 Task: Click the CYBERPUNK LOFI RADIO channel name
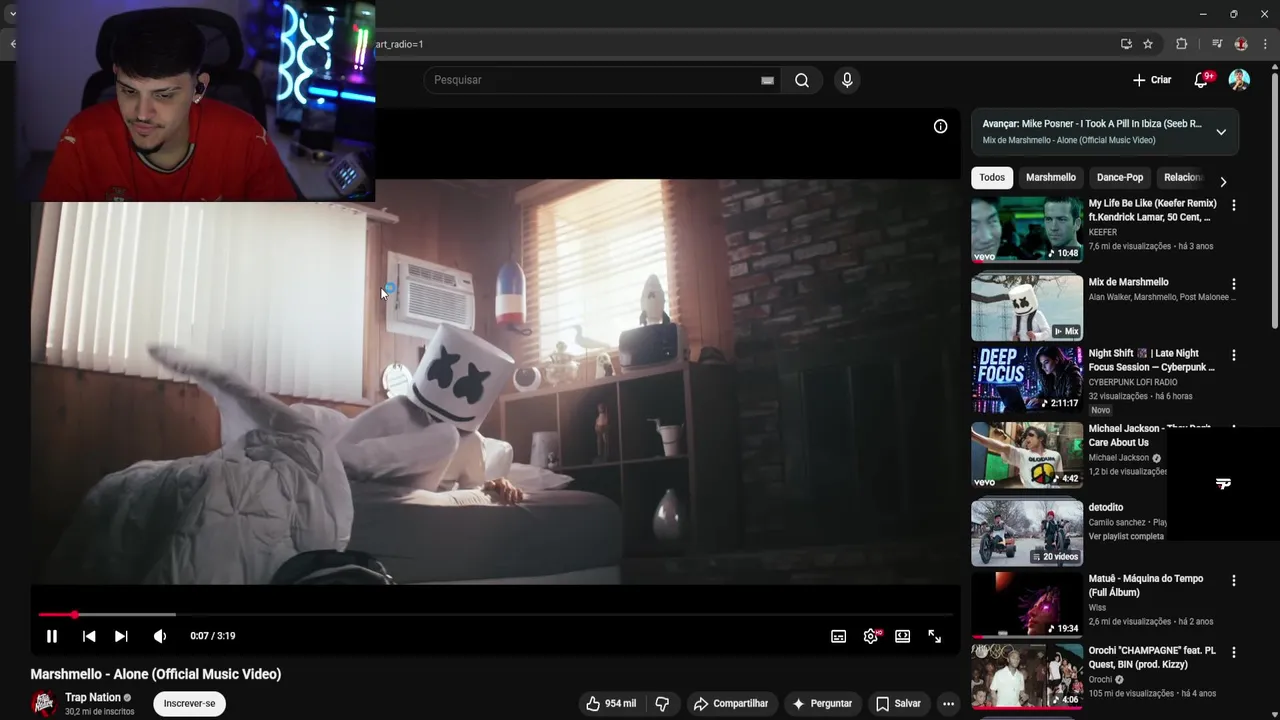1133,382
